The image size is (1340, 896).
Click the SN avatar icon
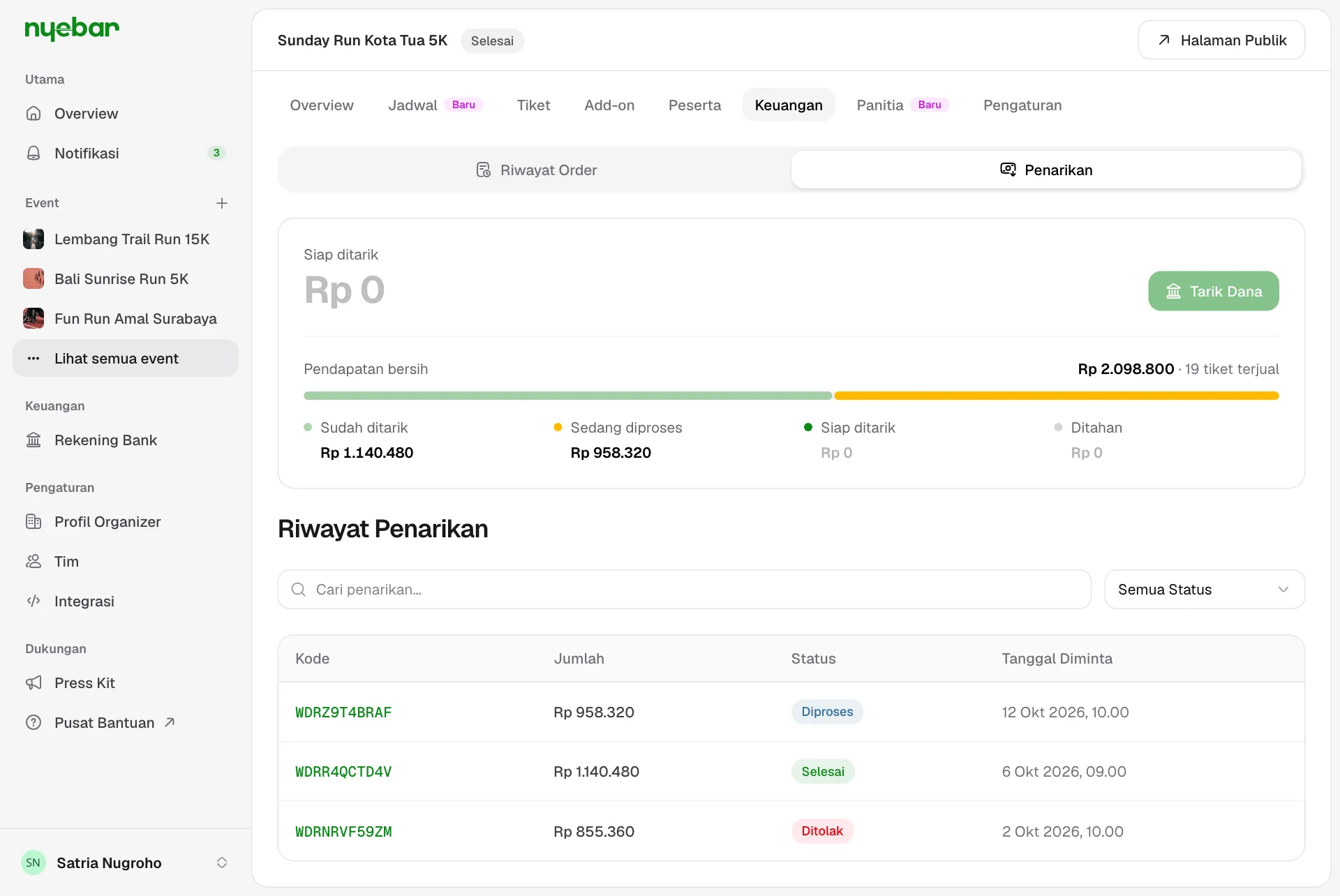33,863
